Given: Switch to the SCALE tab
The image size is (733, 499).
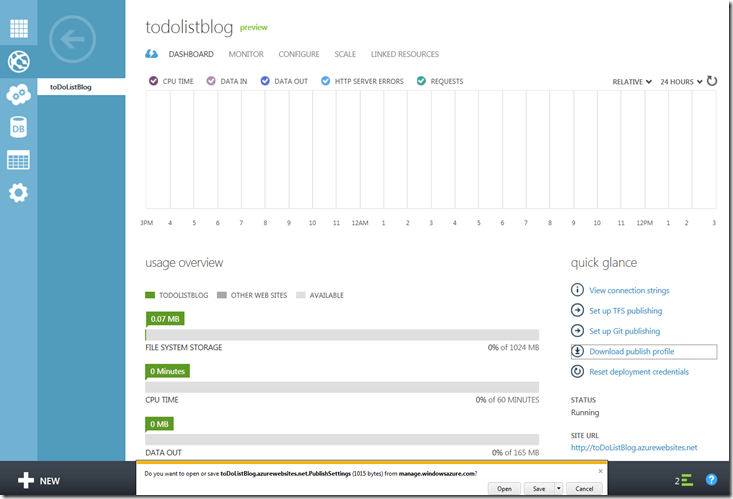Looking at the screenshot, I should (345, 54).
